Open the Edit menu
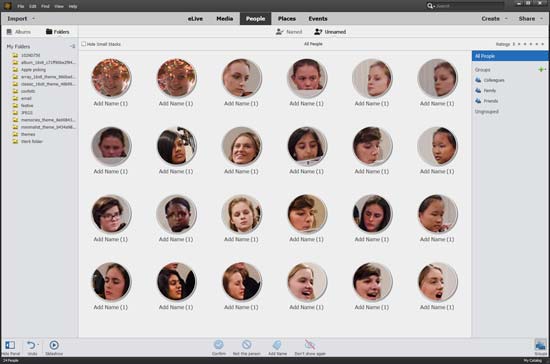550x364 pixels. [33, 6]
